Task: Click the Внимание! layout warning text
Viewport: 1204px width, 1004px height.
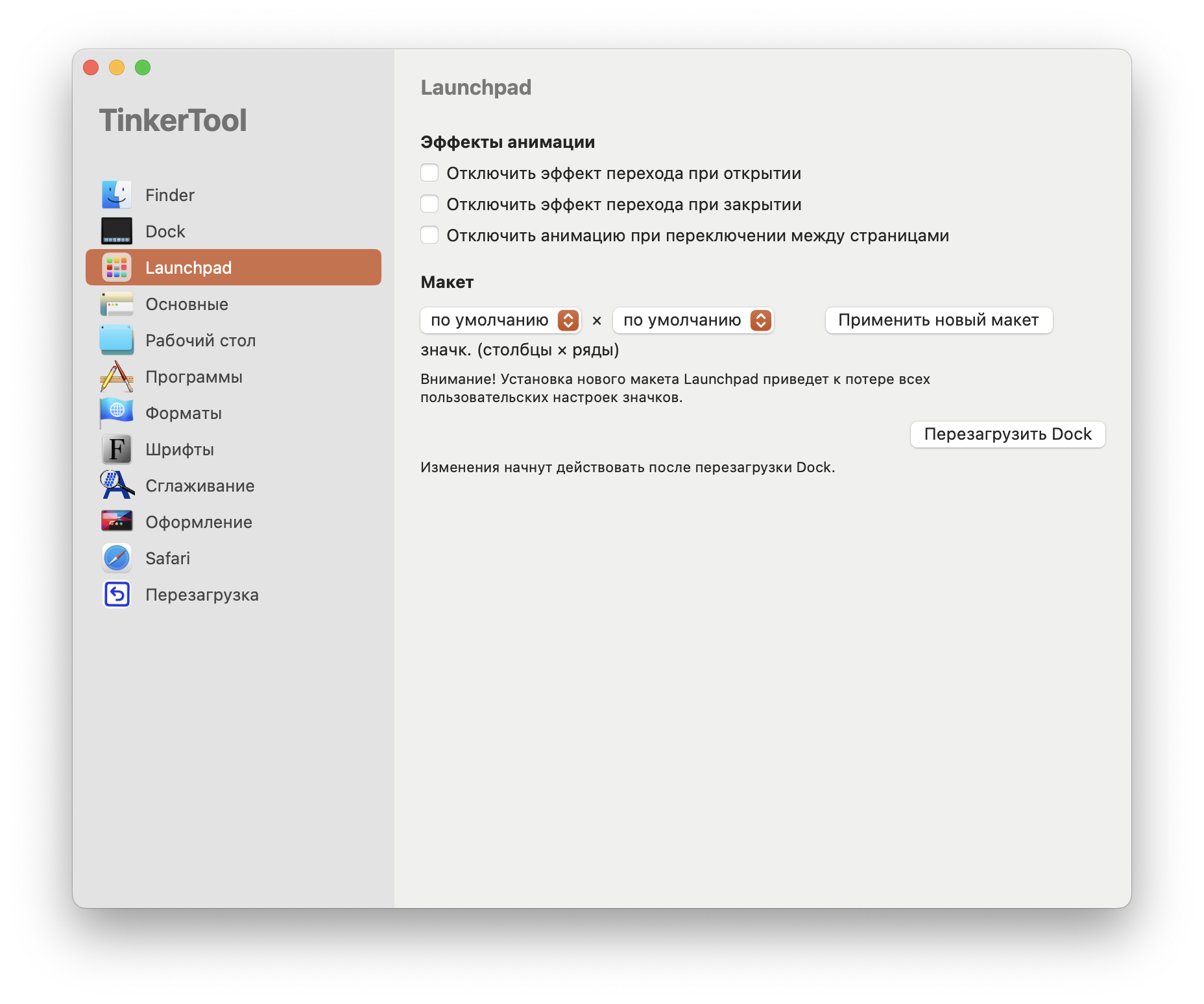Action: [x=675, y=388]
